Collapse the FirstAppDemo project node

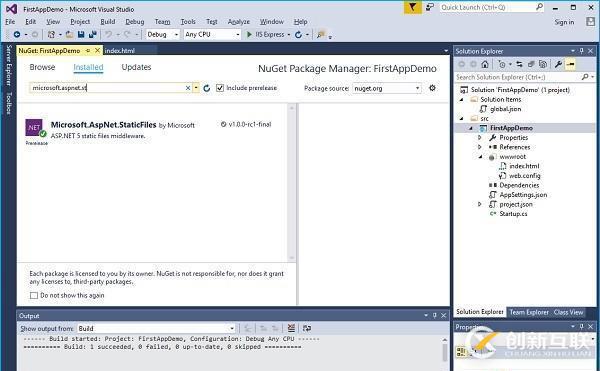[471, 128]
